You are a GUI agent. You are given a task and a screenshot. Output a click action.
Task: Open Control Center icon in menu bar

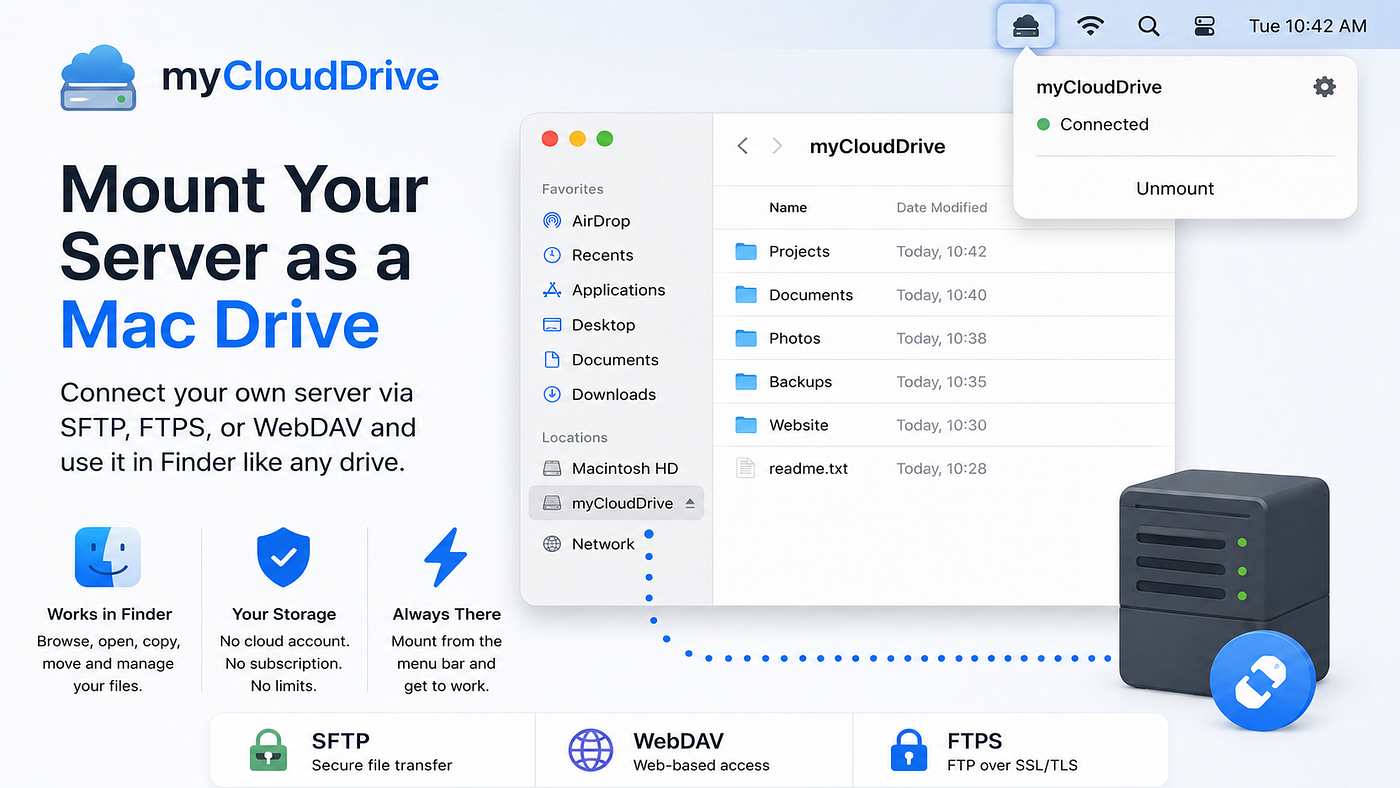(x=1204, y=27)
